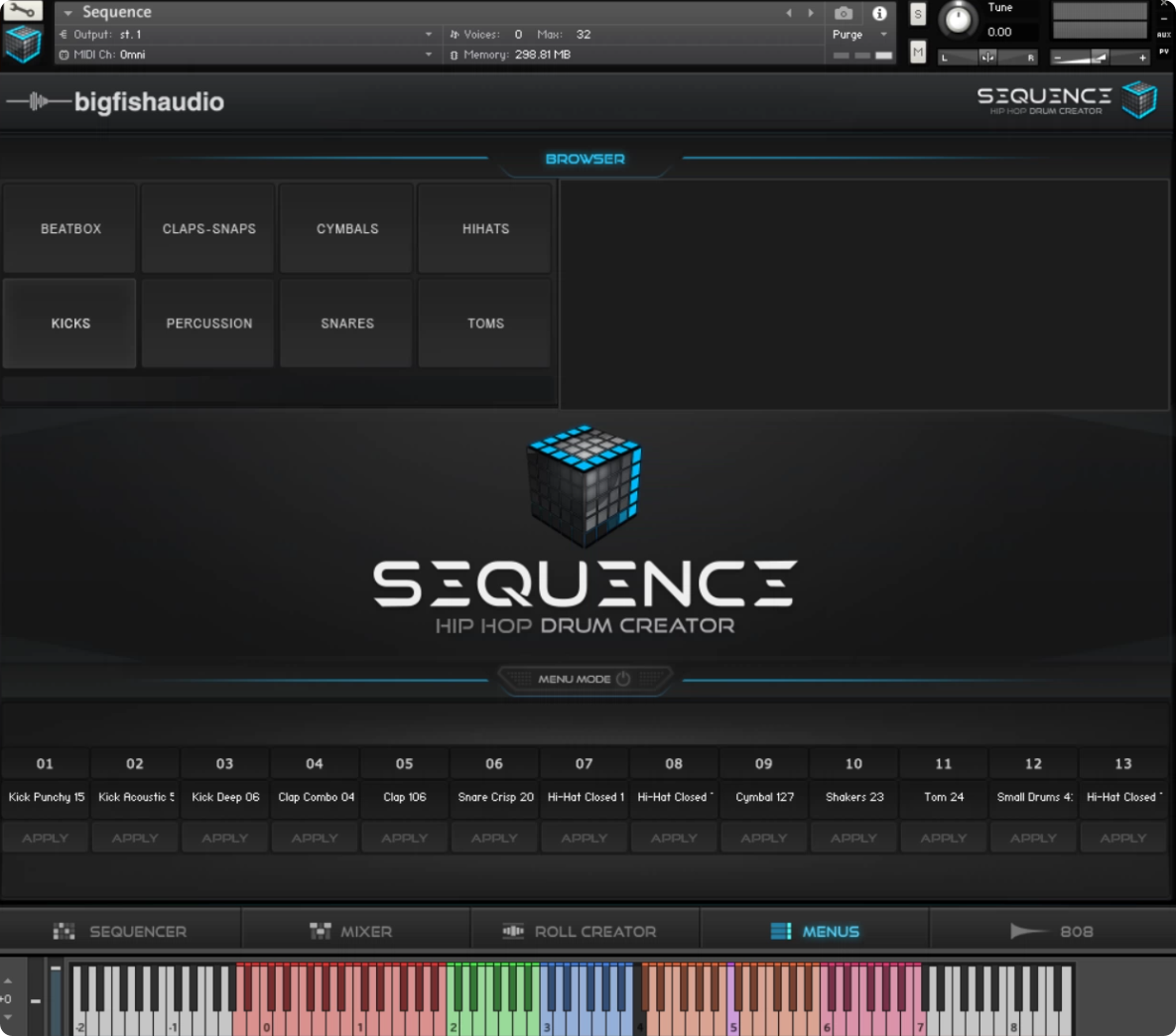The height and width of the screenshot is (1036, 1176).
Task: Apply sample to slot 06 Snare Crisp 20
Action: coord(494,838)
